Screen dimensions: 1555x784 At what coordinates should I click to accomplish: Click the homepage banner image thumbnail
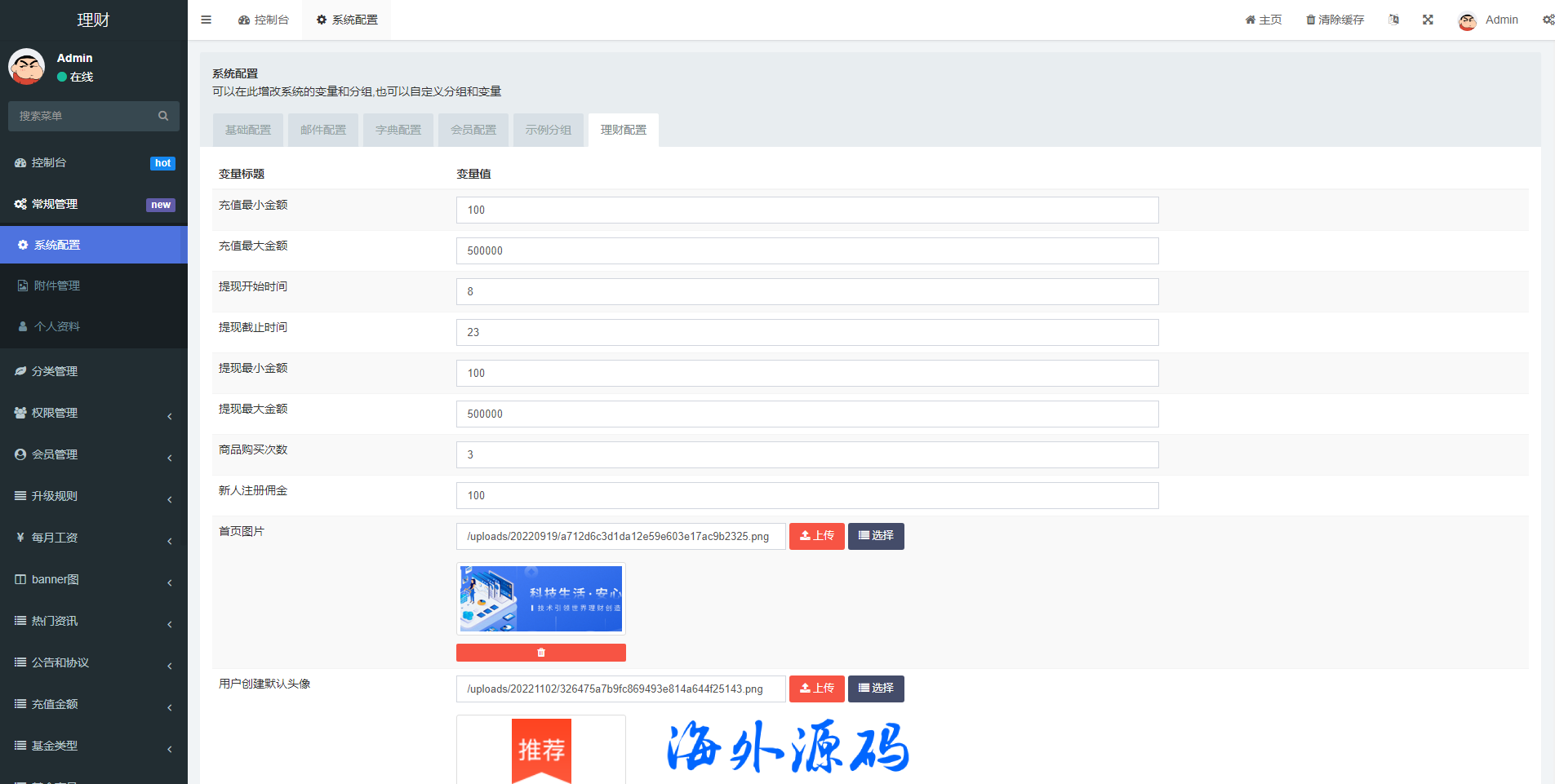[x=540, y=599]
